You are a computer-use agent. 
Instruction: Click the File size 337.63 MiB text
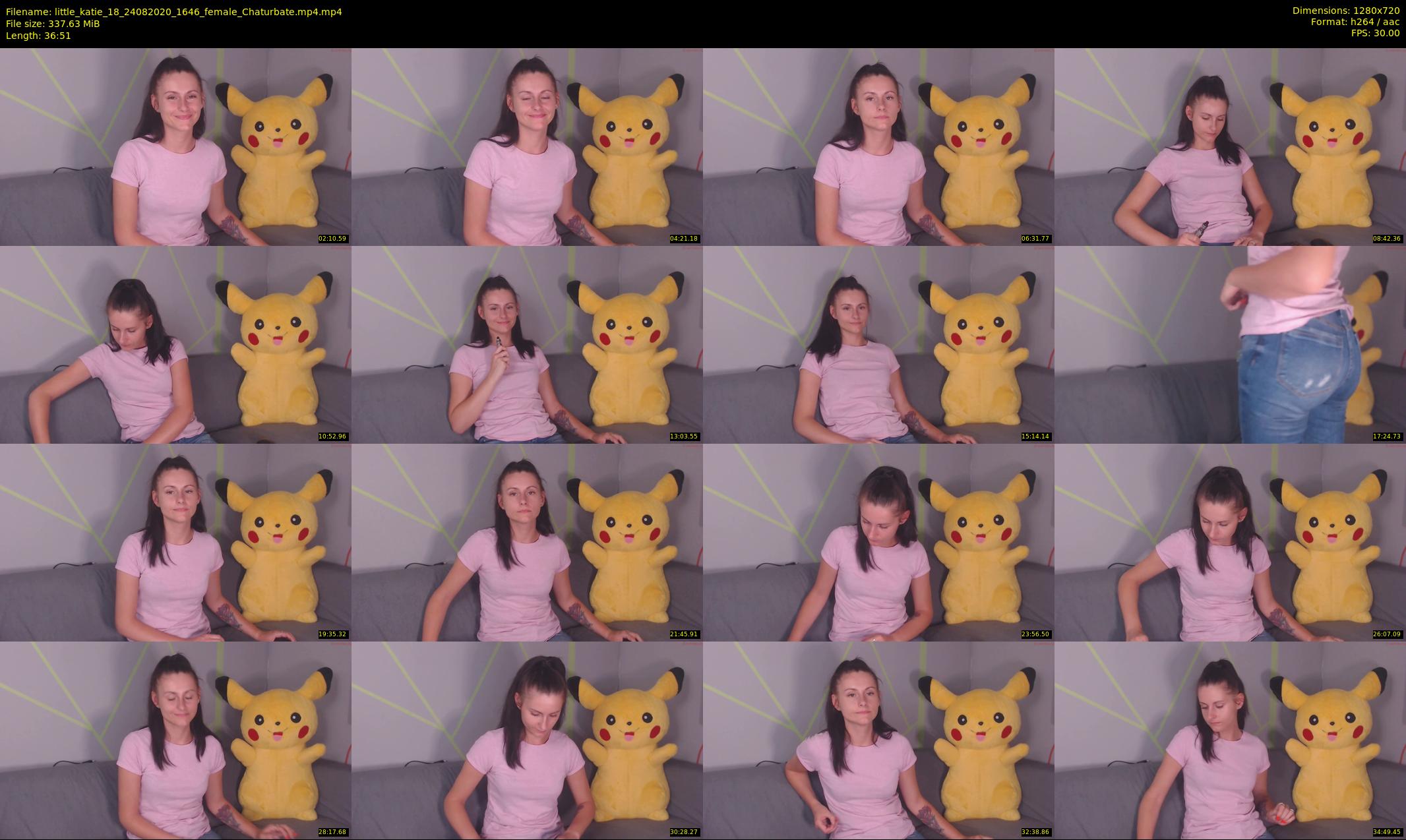tap(53, 24)
